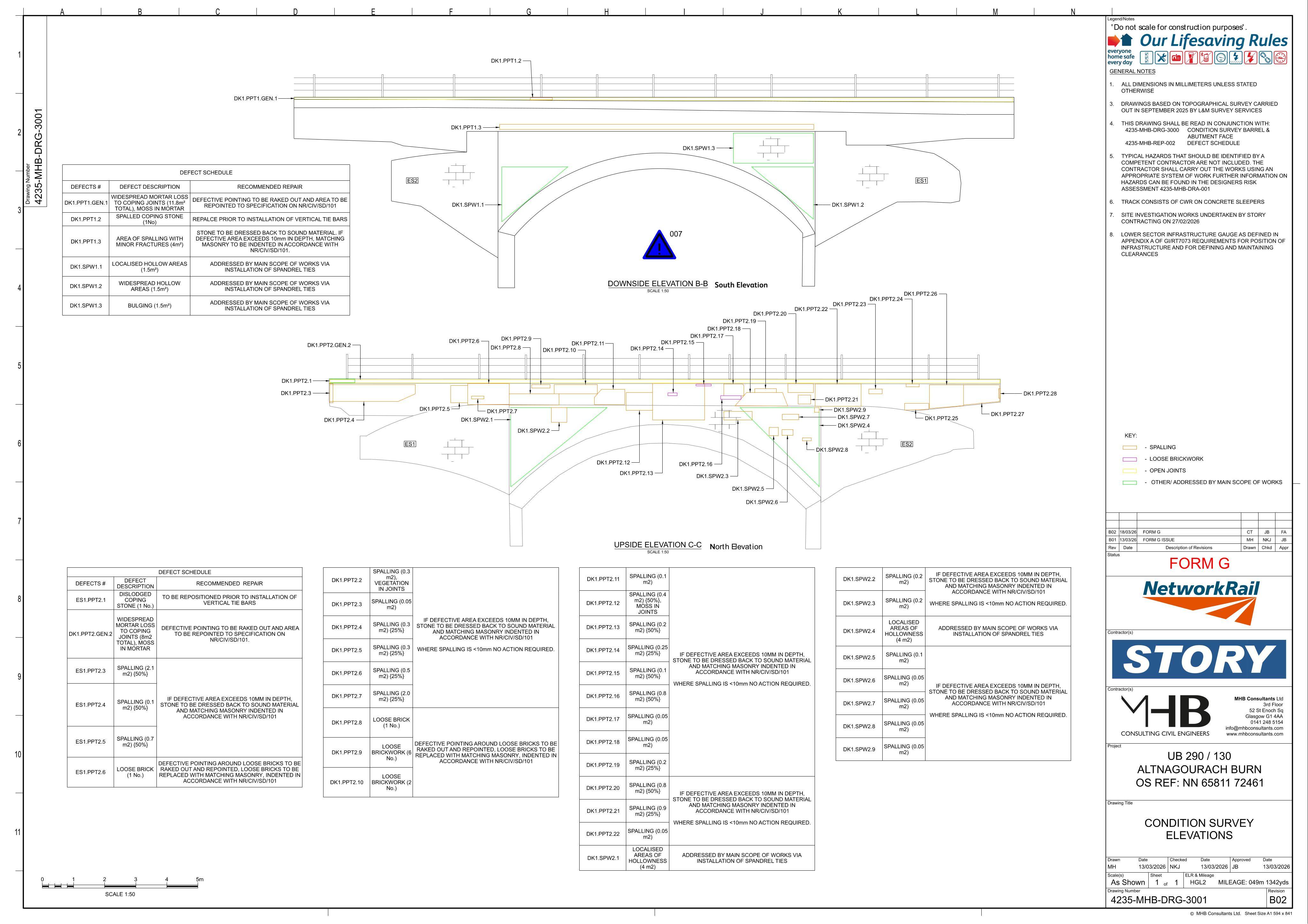Click the ES1 tag on upside elevation

coord(410,444)
